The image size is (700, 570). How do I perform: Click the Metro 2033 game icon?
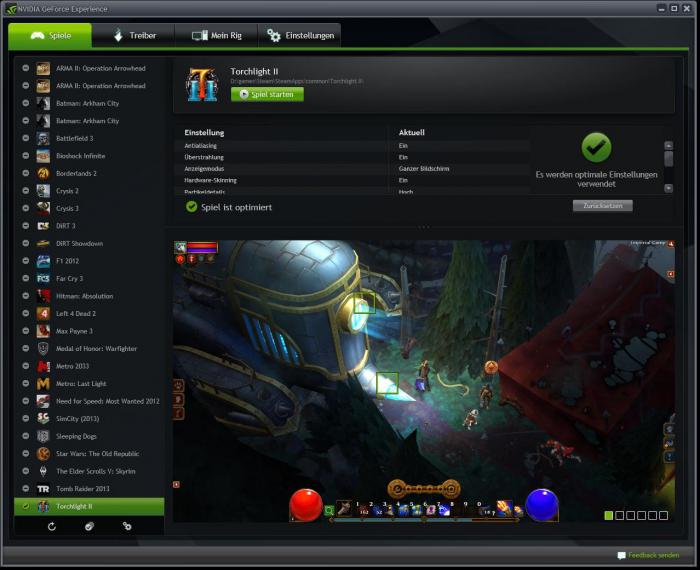(x=43, y=366)
